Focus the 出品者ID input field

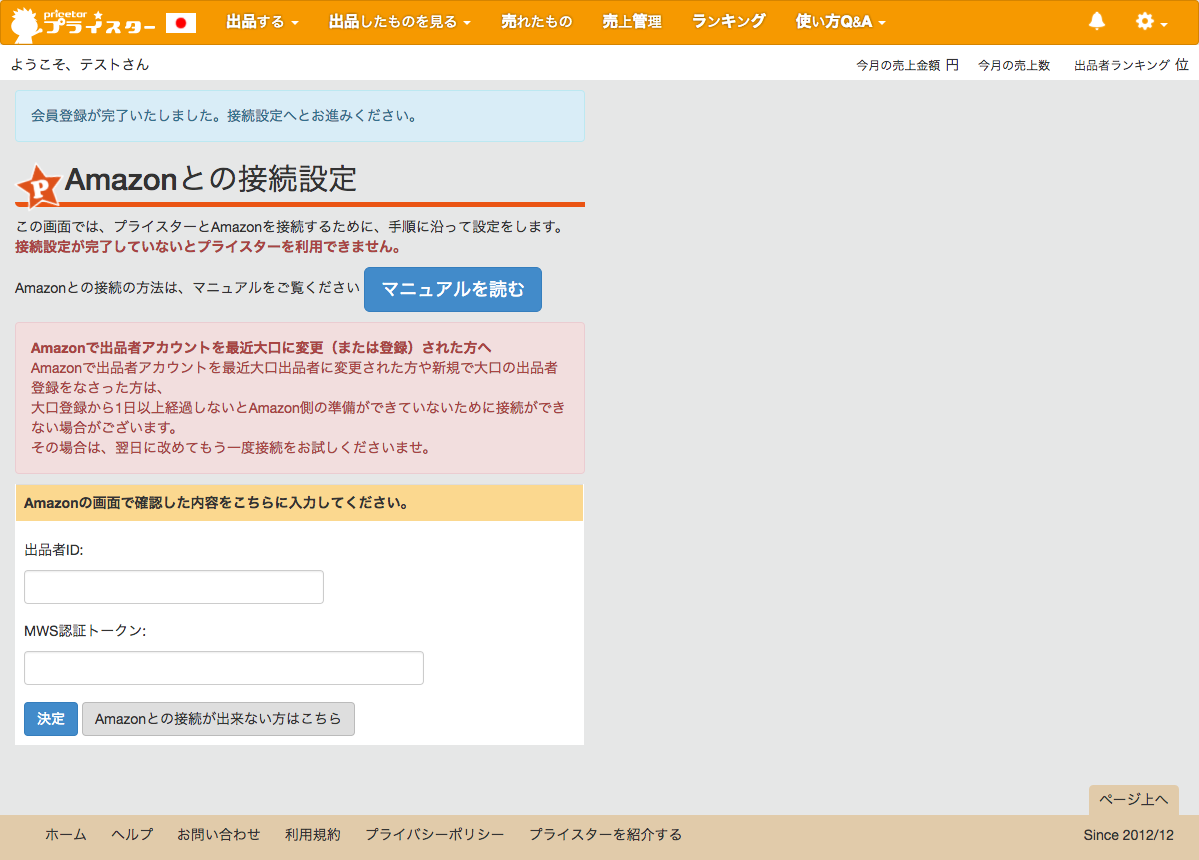pyautogui.click(x=174, y=587)
